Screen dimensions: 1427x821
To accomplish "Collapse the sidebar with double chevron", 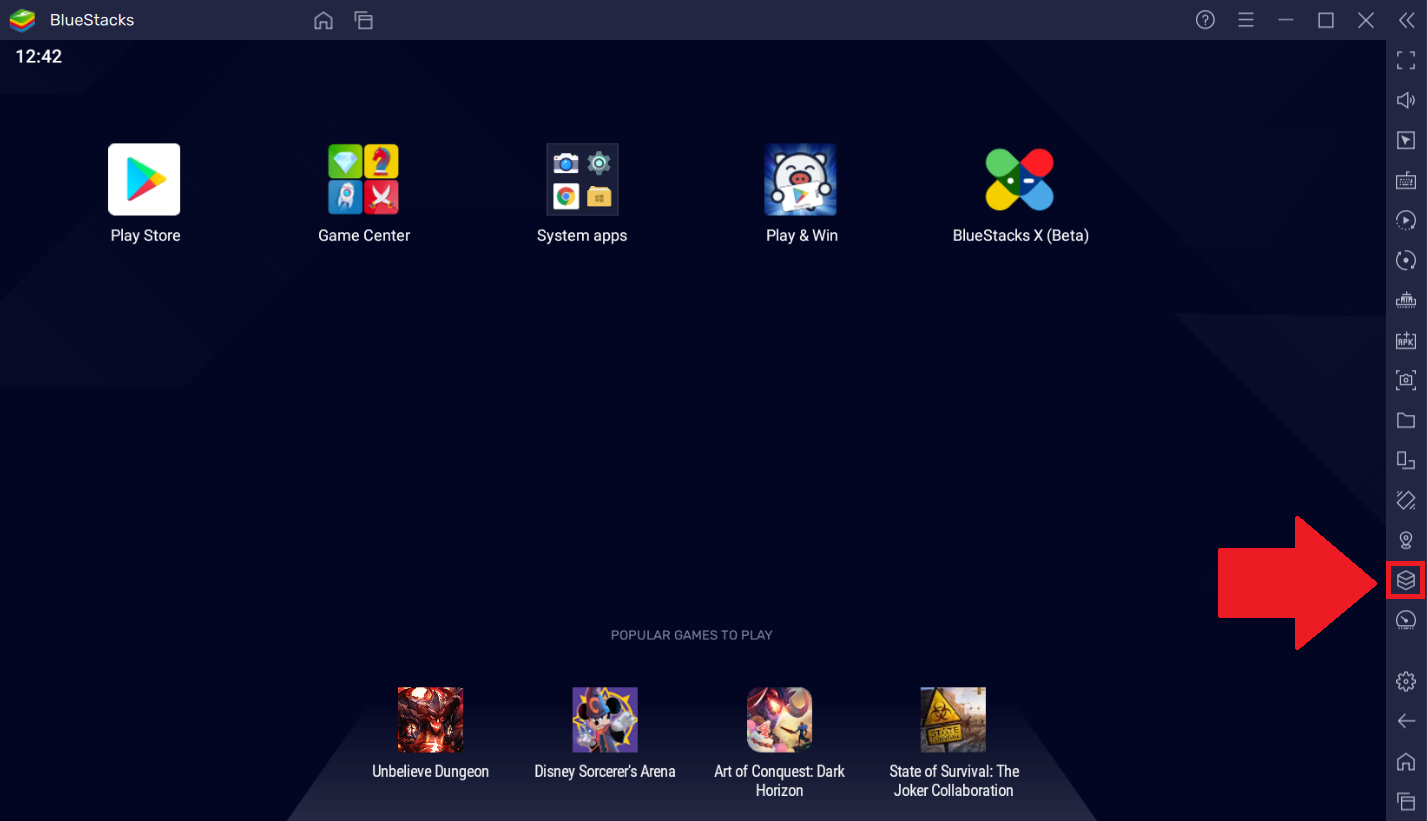I will 1406,20.
